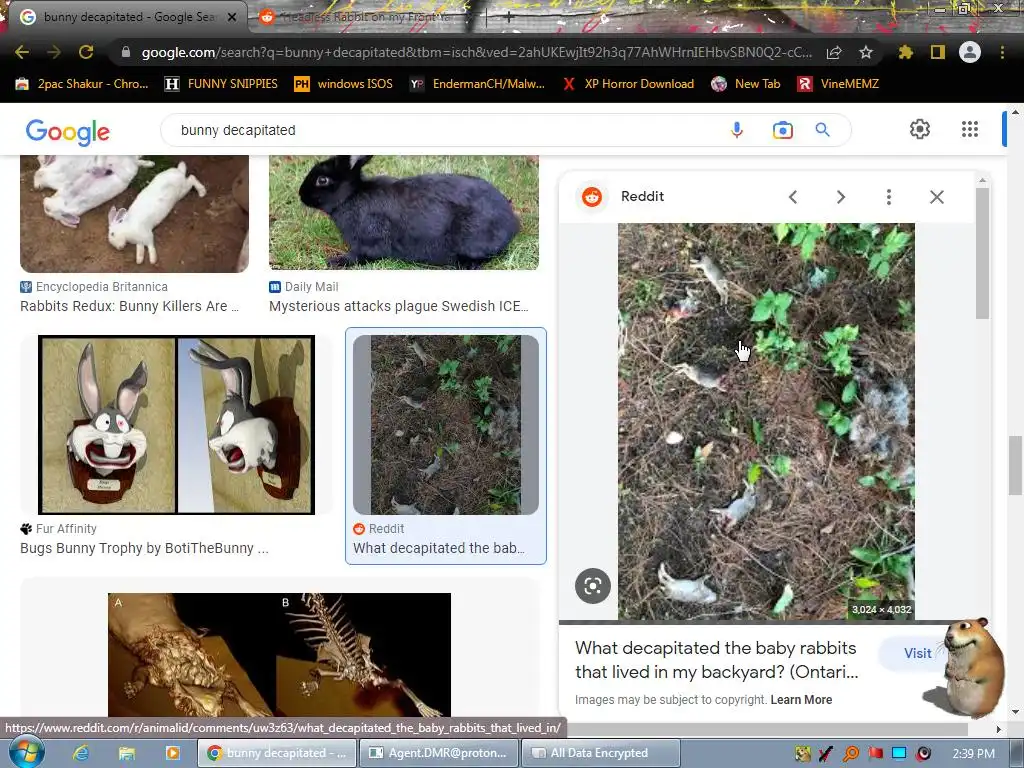Screen dimensions: 1024x768
Task: Open What decapitated the baby rabbits title
Action: pos(716,660)
